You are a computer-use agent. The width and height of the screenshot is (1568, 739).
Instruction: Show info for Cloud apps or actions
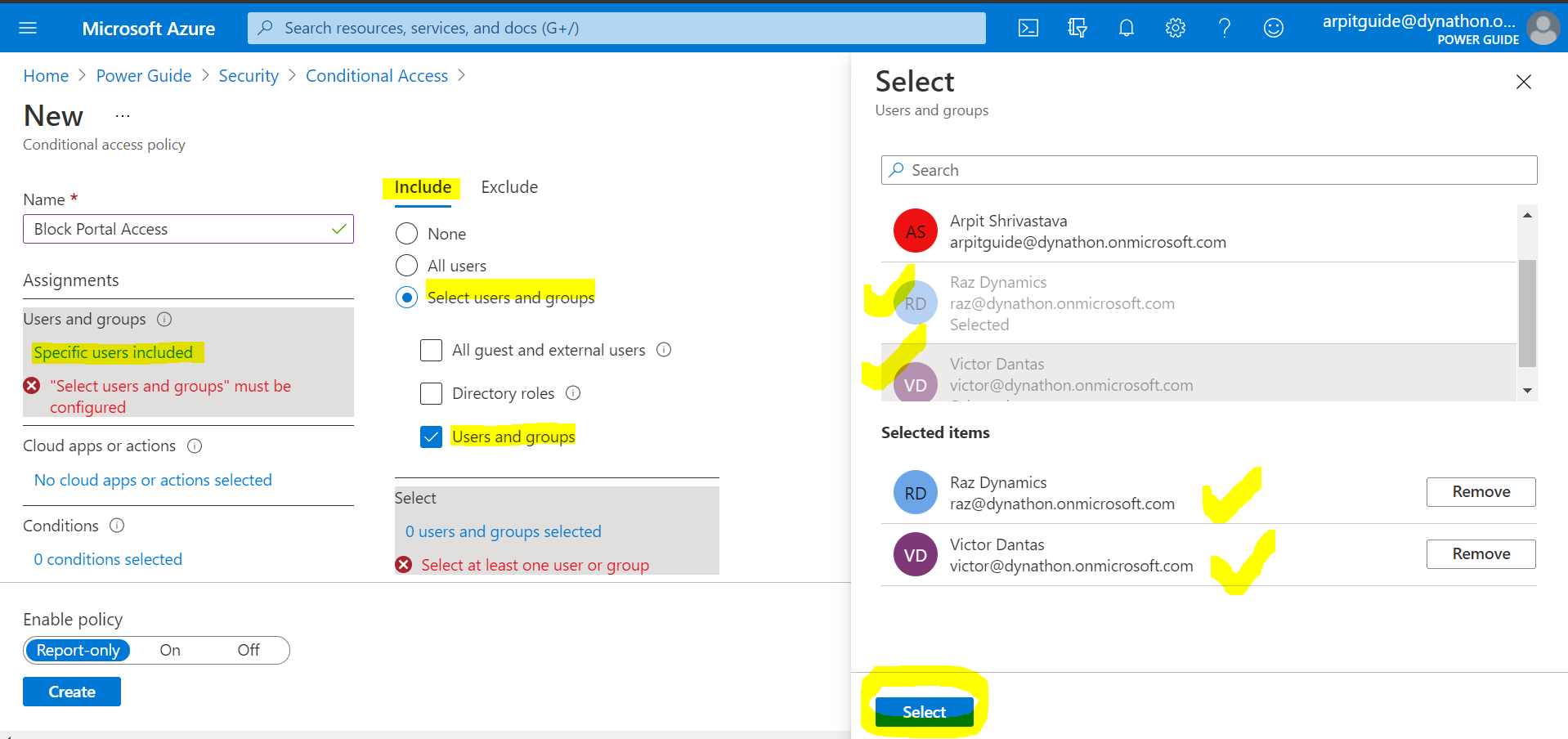coord(195,446)
